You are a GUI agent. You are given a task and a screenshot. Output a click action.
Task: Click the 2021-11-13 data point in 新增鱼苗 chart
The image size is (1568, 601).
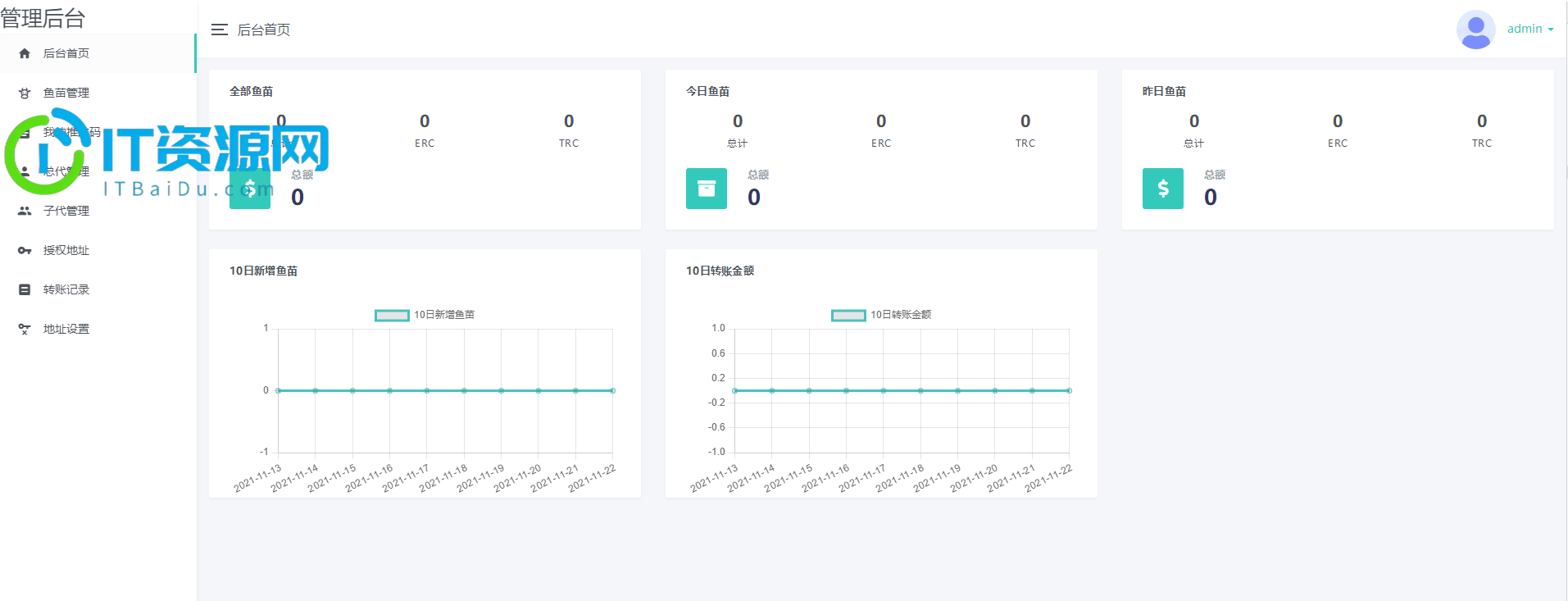(x=279, y=390)
